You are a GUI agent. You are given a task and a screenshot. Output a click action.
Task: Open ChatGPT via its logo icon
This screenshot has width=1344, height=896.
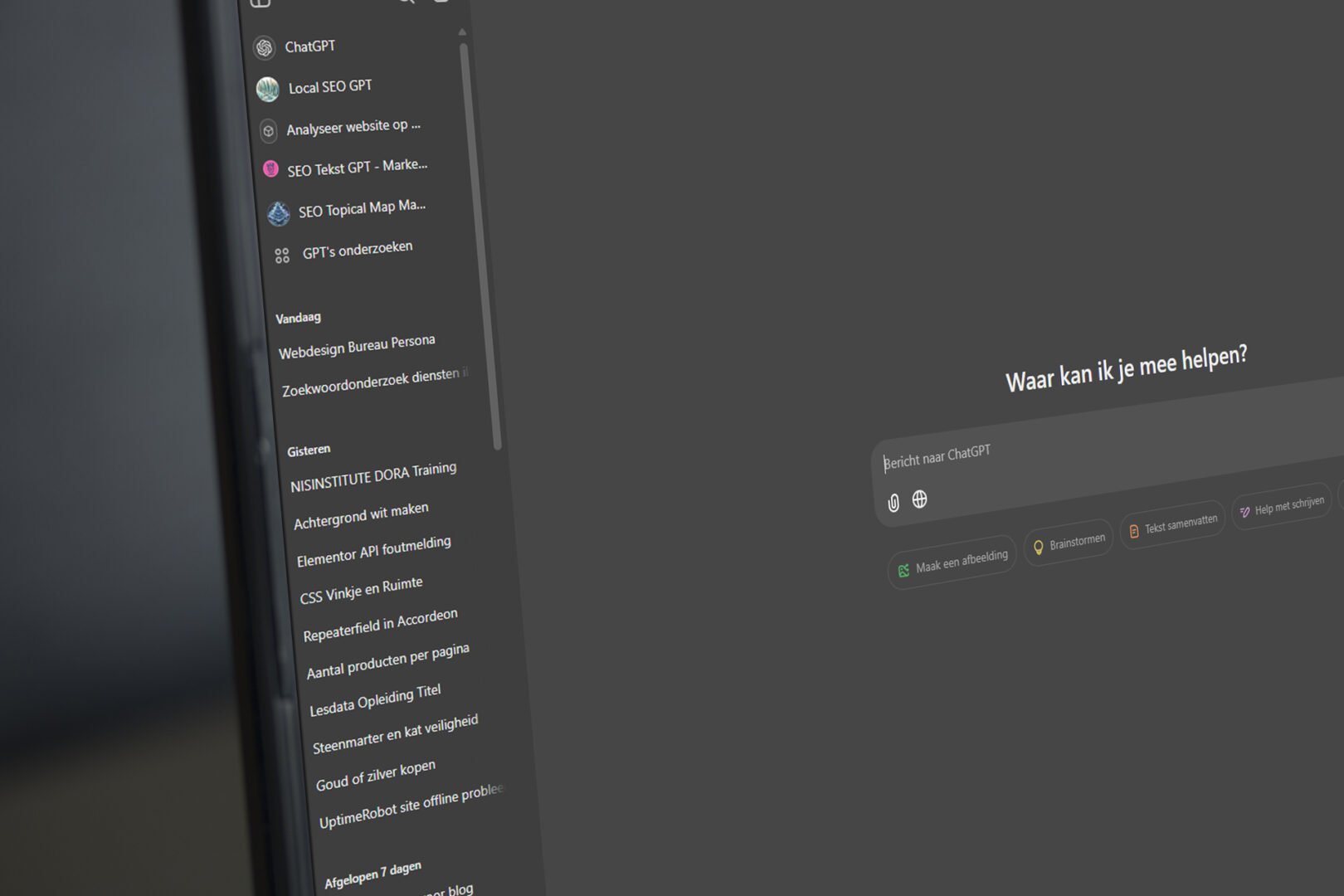(264, 48)
